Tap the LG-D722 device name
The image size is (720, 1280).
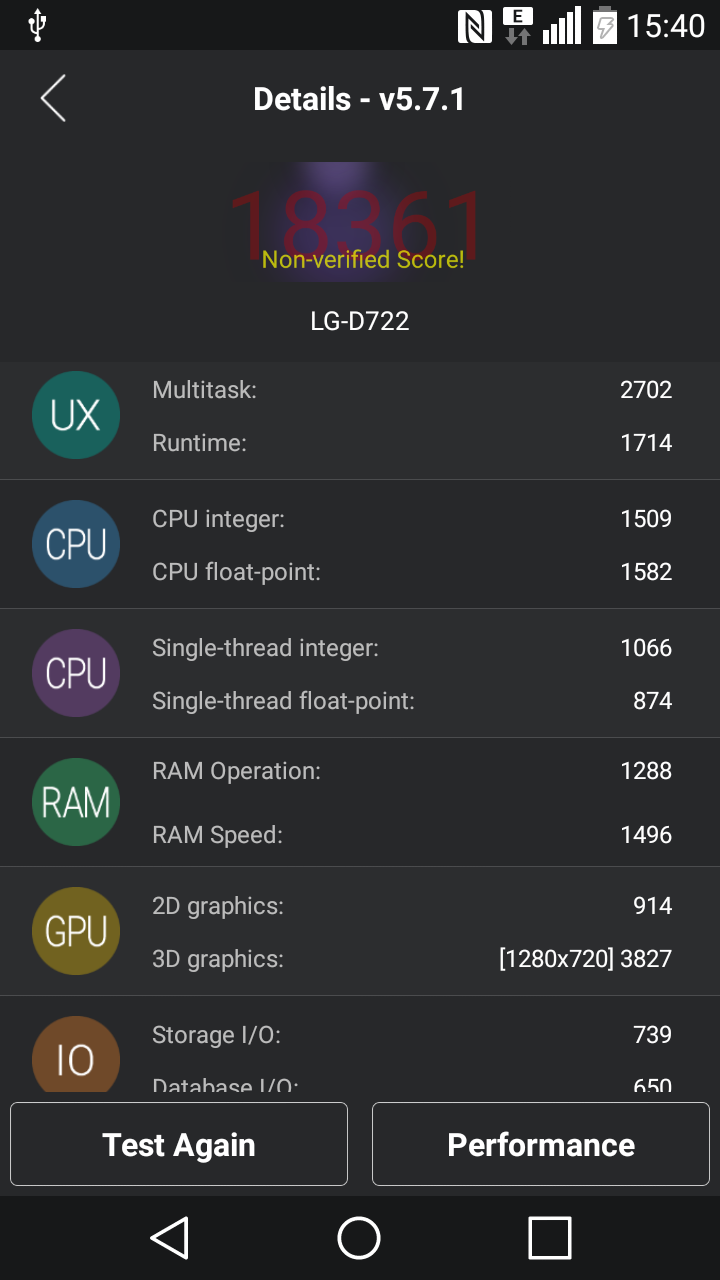[360, 321]
